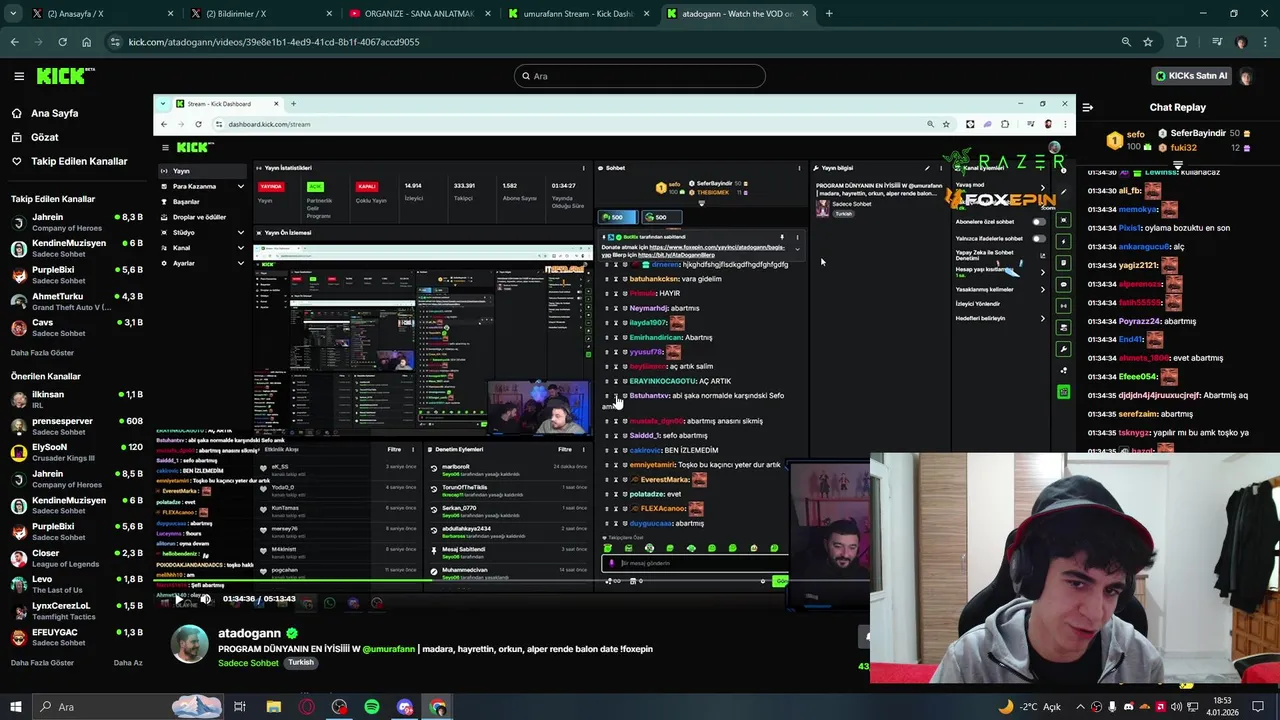
Task: Click the Turkish language tag below title
Action: pyautogui.click(x=301, y=663)
